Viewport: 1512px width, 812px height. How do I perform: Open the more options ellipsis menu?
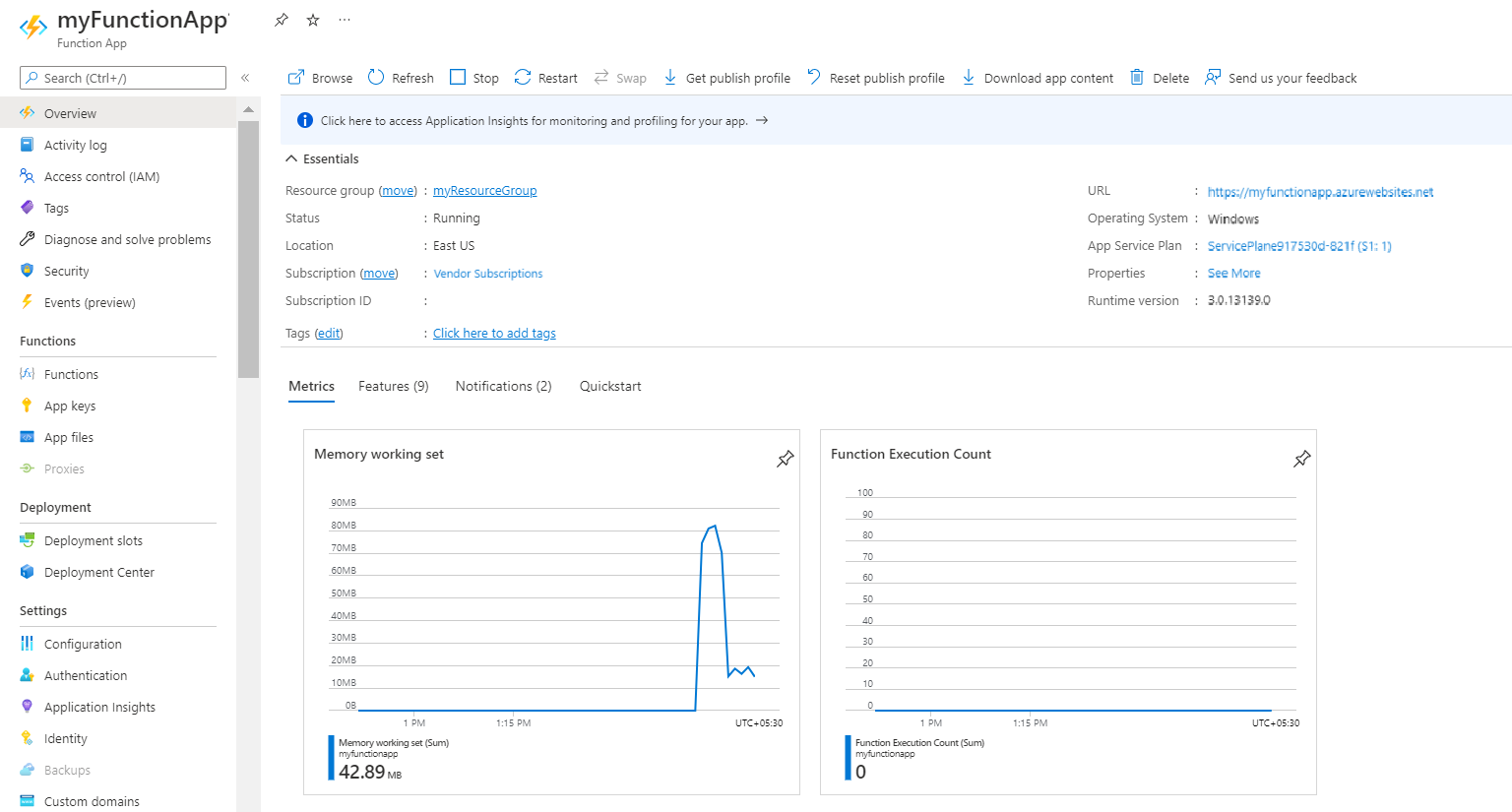[344, 20]
